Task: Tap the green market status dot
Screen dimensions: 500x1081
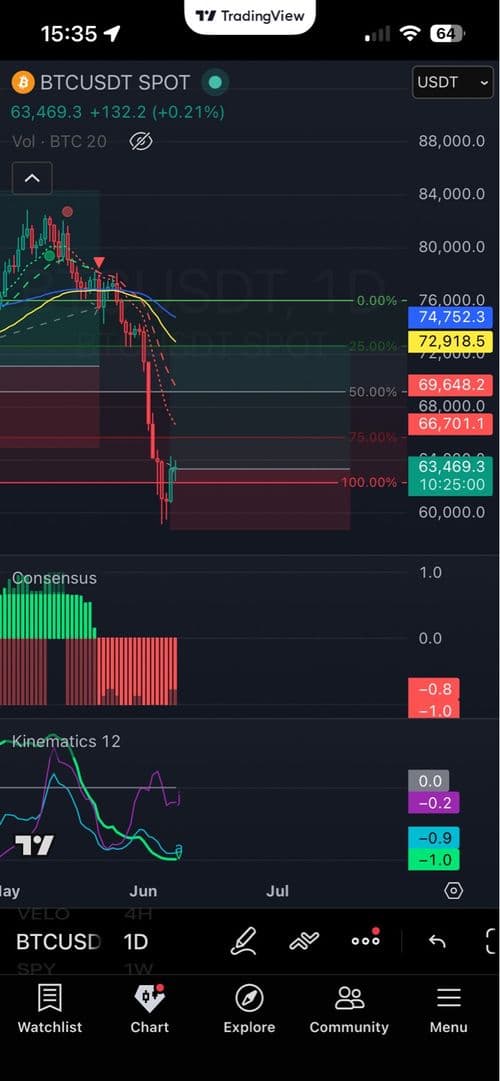Action: pyautogui.click(x=215, y=83)
